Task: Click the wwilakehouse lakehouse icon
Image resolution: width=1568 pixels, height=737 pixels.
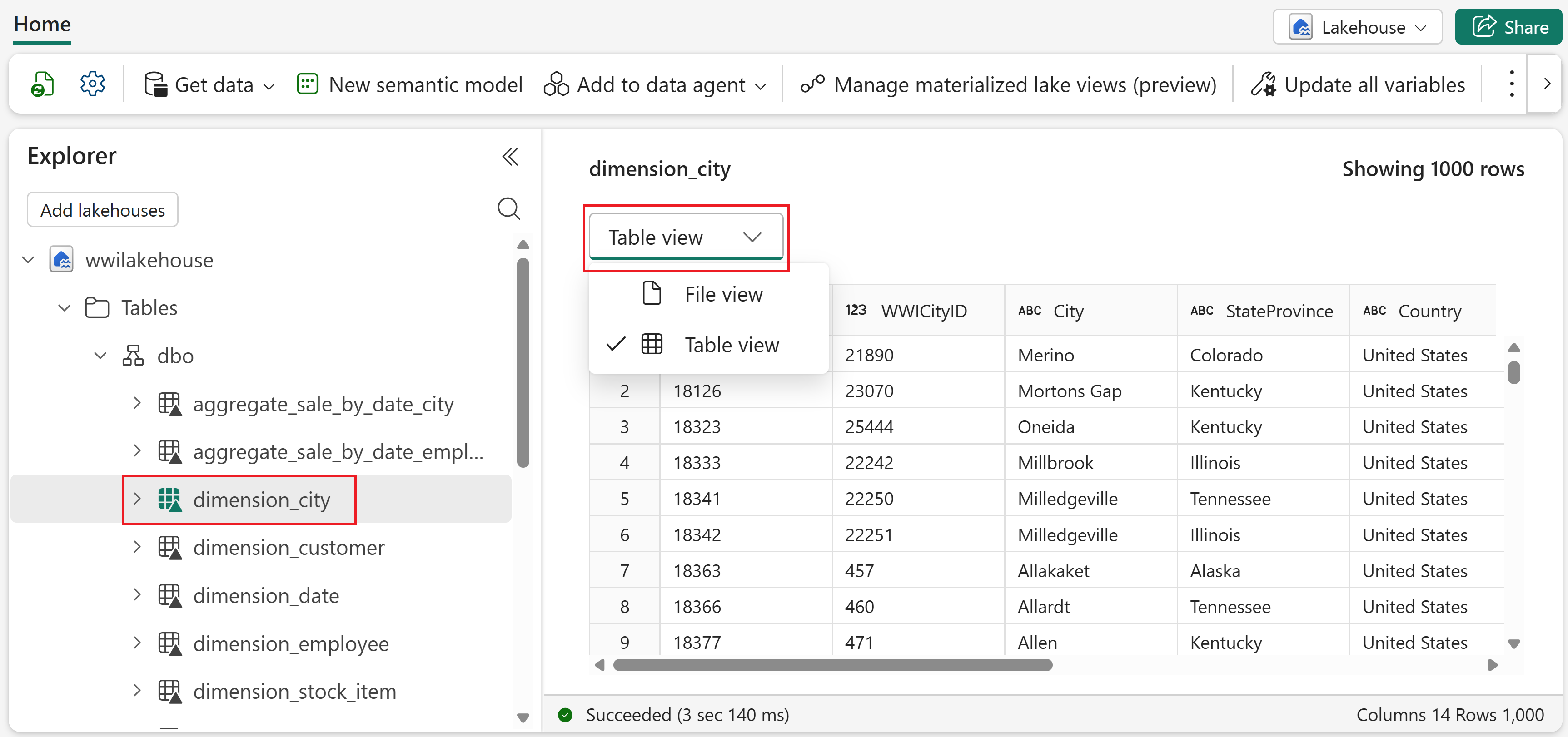Action: pyautogui.click(x=61, y=260)
